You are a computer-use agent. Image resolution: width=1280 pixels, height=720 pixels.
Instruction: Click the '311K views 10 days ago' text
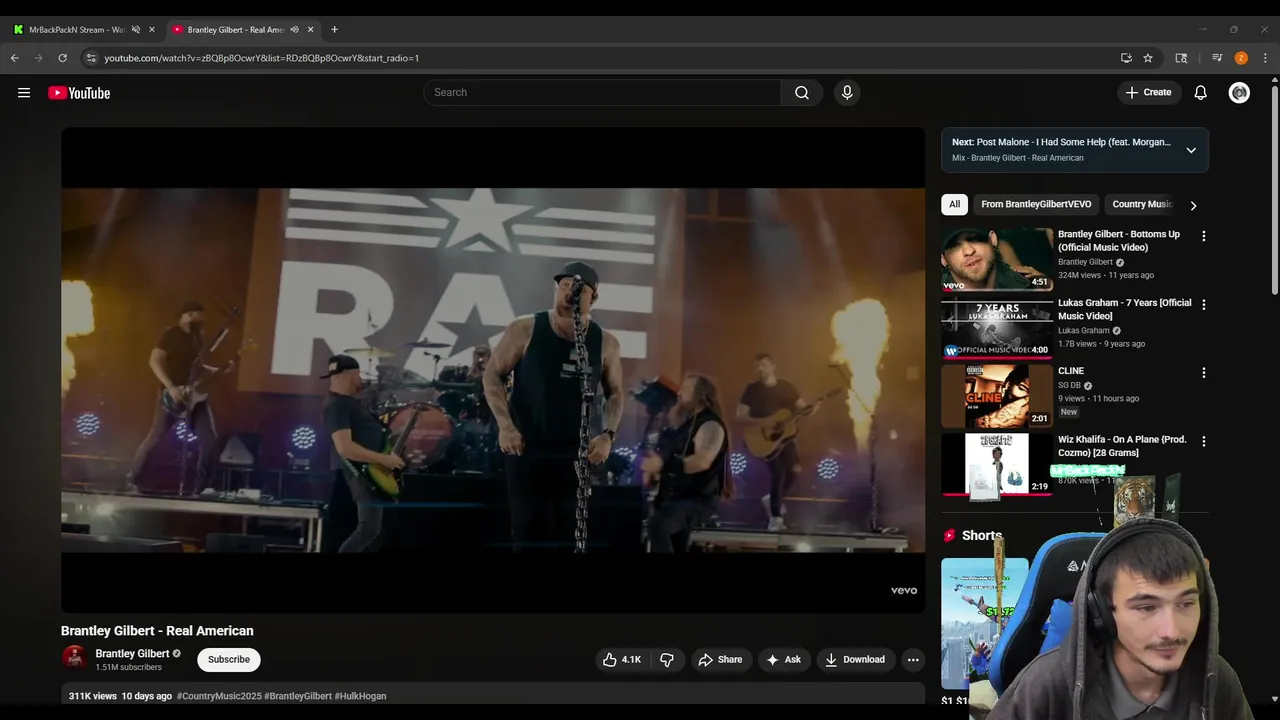(x=120, y=696)
